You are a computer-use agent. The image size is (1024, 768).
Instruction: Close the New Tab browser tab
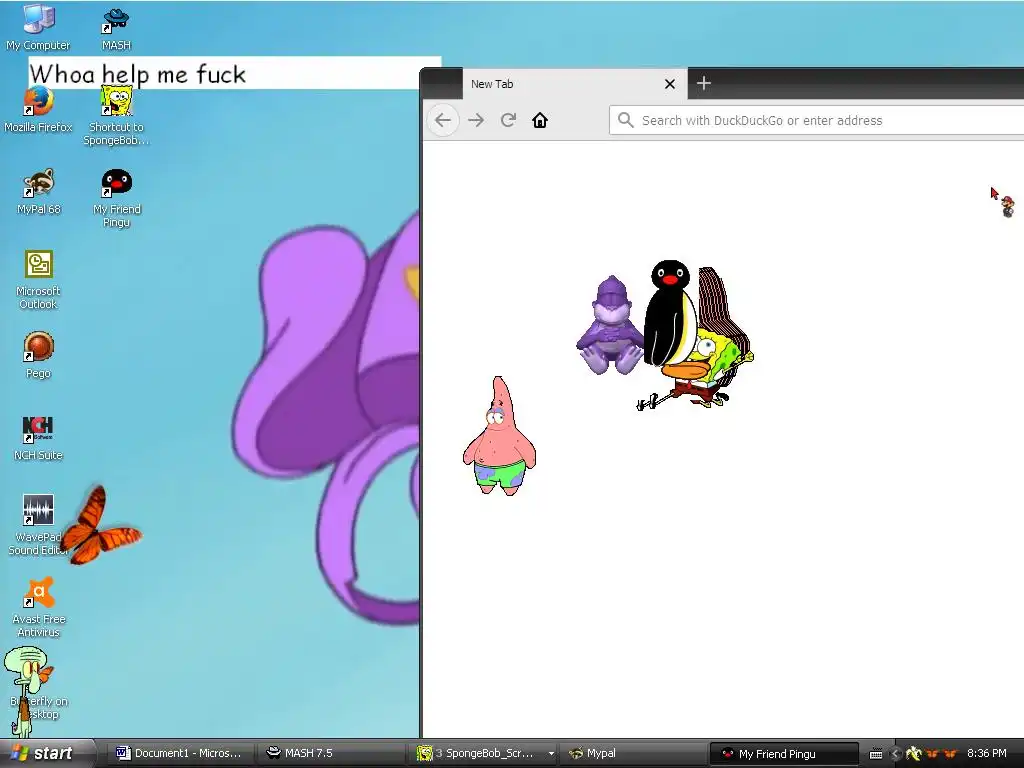[669, 84]
